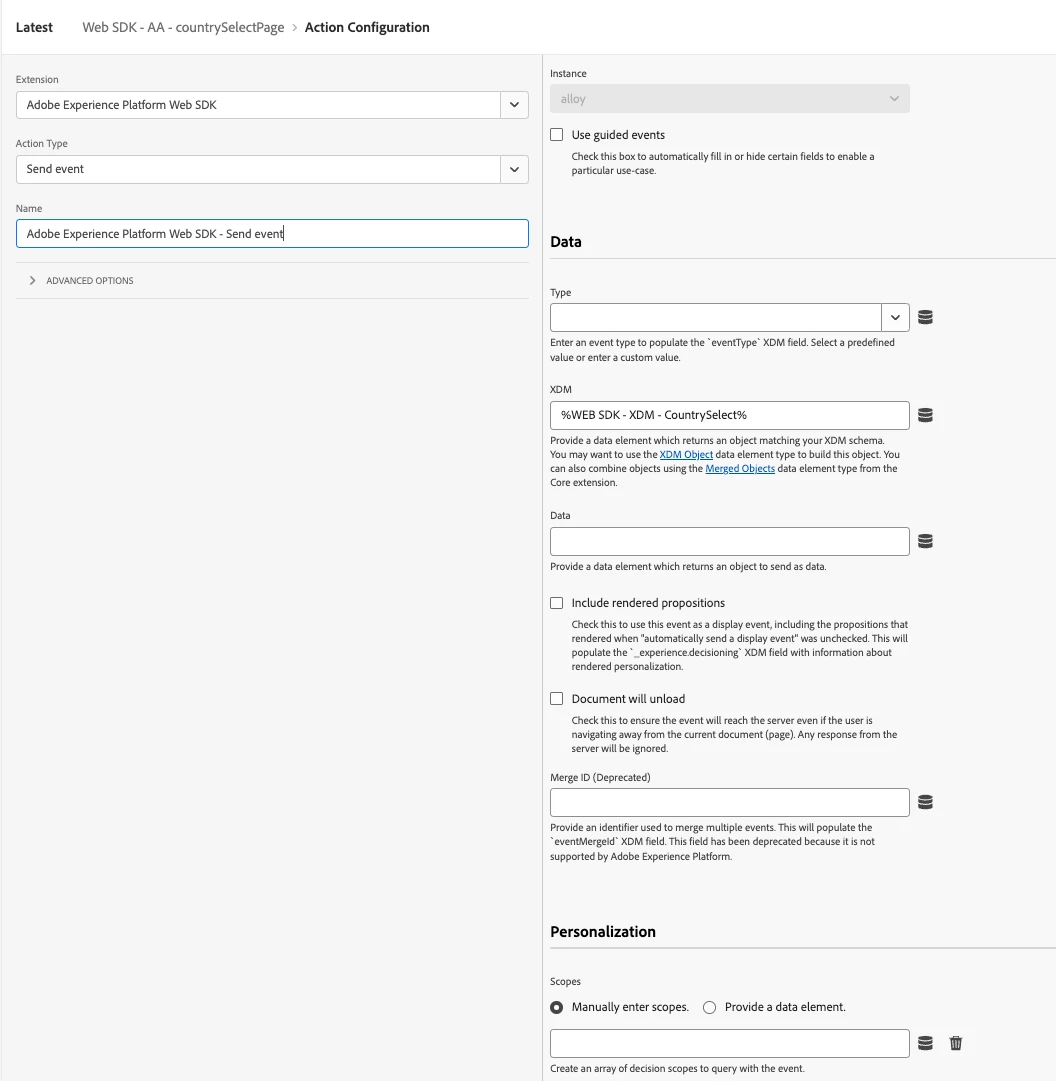The height and width of the screenshot is (1081, 1056).
Task: Expand the Advanced Options section
Action: [x=81, y=281]
